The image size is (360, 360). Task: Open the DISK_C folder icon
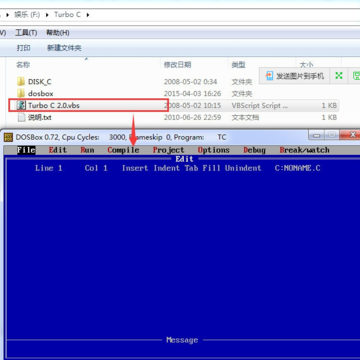point(21,82)
